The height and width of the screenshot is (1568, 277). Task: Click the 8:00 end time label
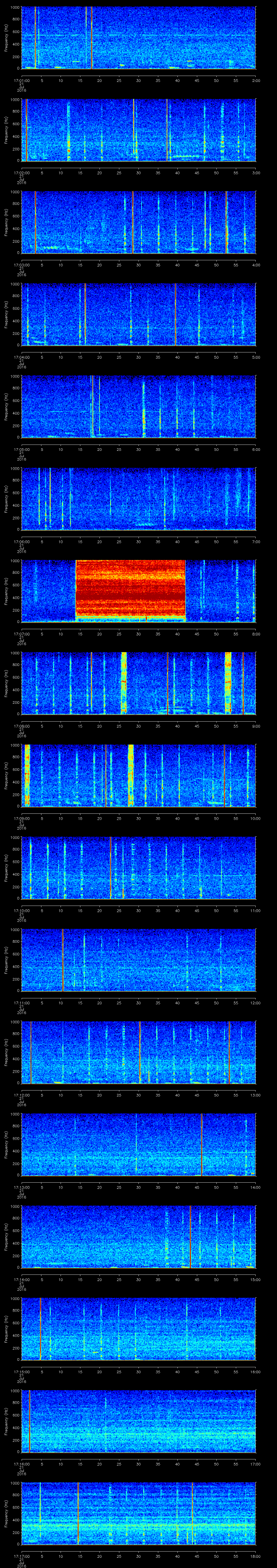pos(256,634)
